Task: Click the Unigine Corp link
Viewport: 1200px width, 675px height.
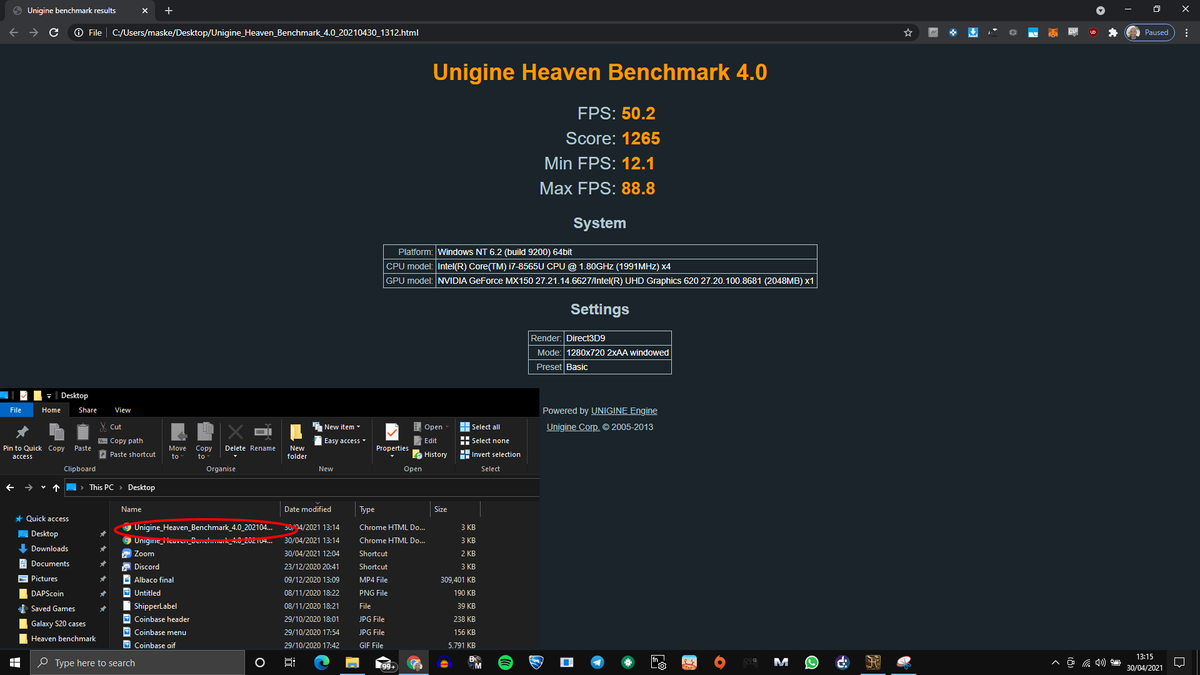Action: [571, 425]
